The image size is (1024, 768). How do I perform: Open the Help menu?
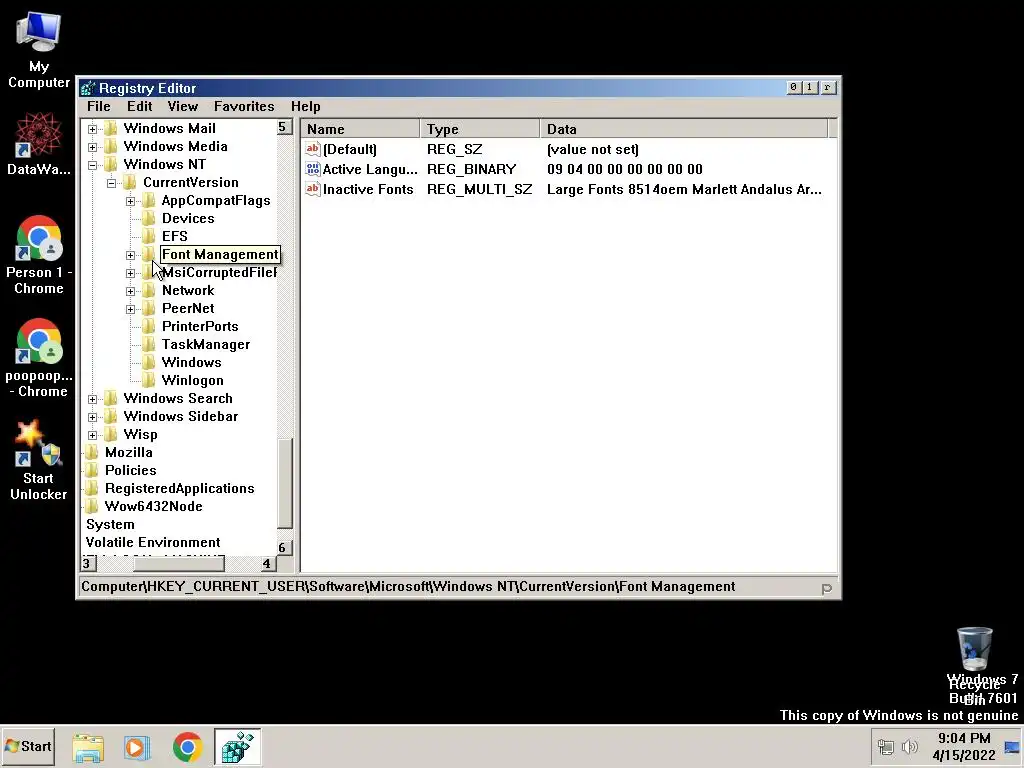coord(306,106)
